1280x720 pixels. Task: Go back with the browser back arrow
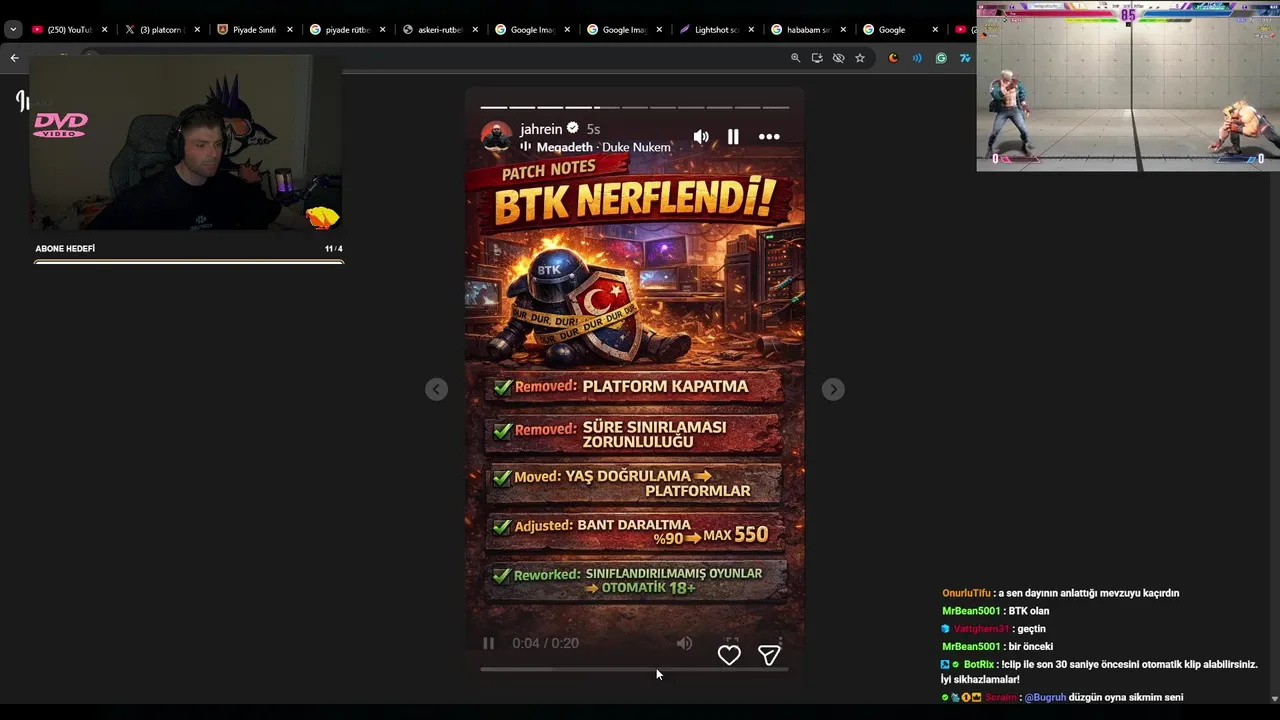[14, 58]
